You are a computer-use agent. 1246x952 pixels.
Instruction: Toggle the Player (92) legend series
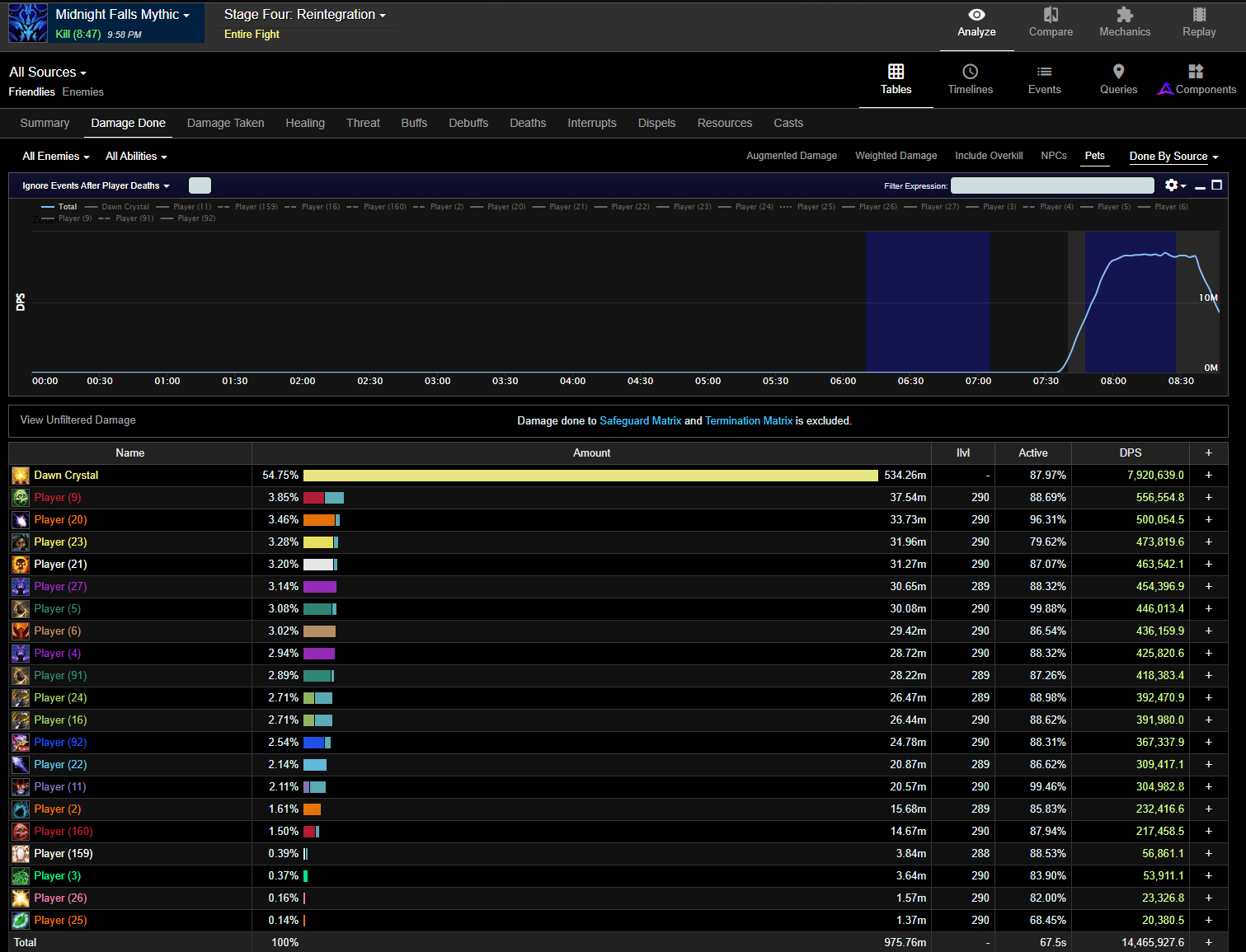[188, 218]
